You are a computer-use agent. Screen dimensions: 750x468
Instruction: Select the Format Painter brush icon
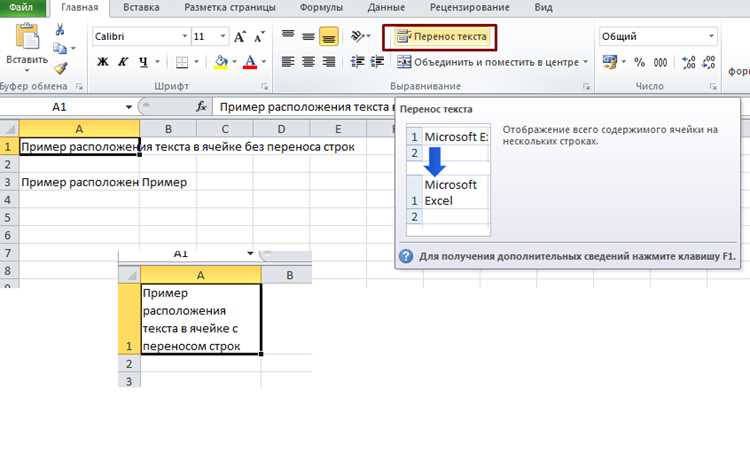pos(60,68)
